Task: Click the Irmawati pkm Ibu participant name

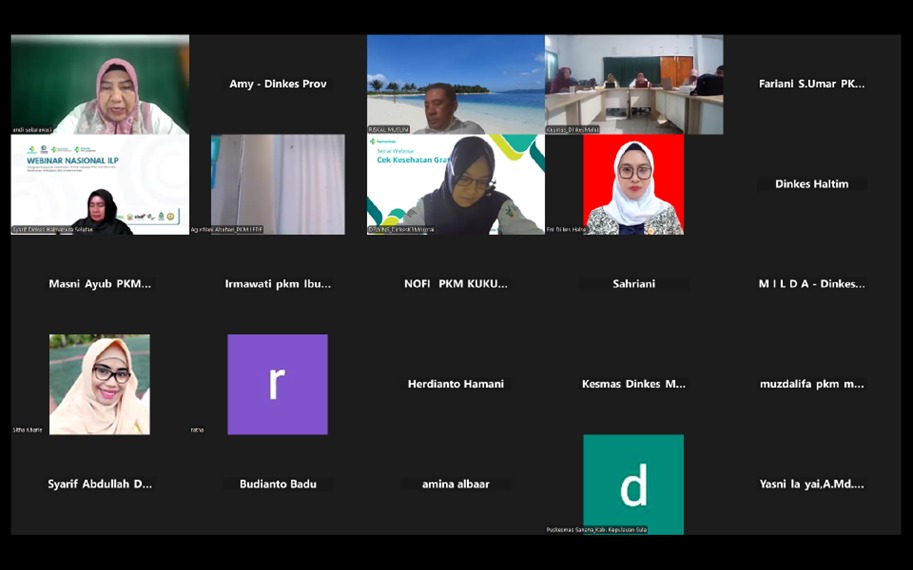Action: click(x=277, y=284)
